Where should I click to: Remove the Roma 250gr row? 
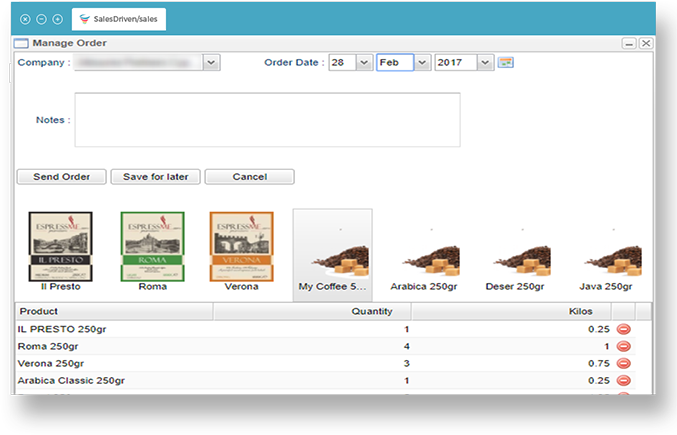coord(623,347)
